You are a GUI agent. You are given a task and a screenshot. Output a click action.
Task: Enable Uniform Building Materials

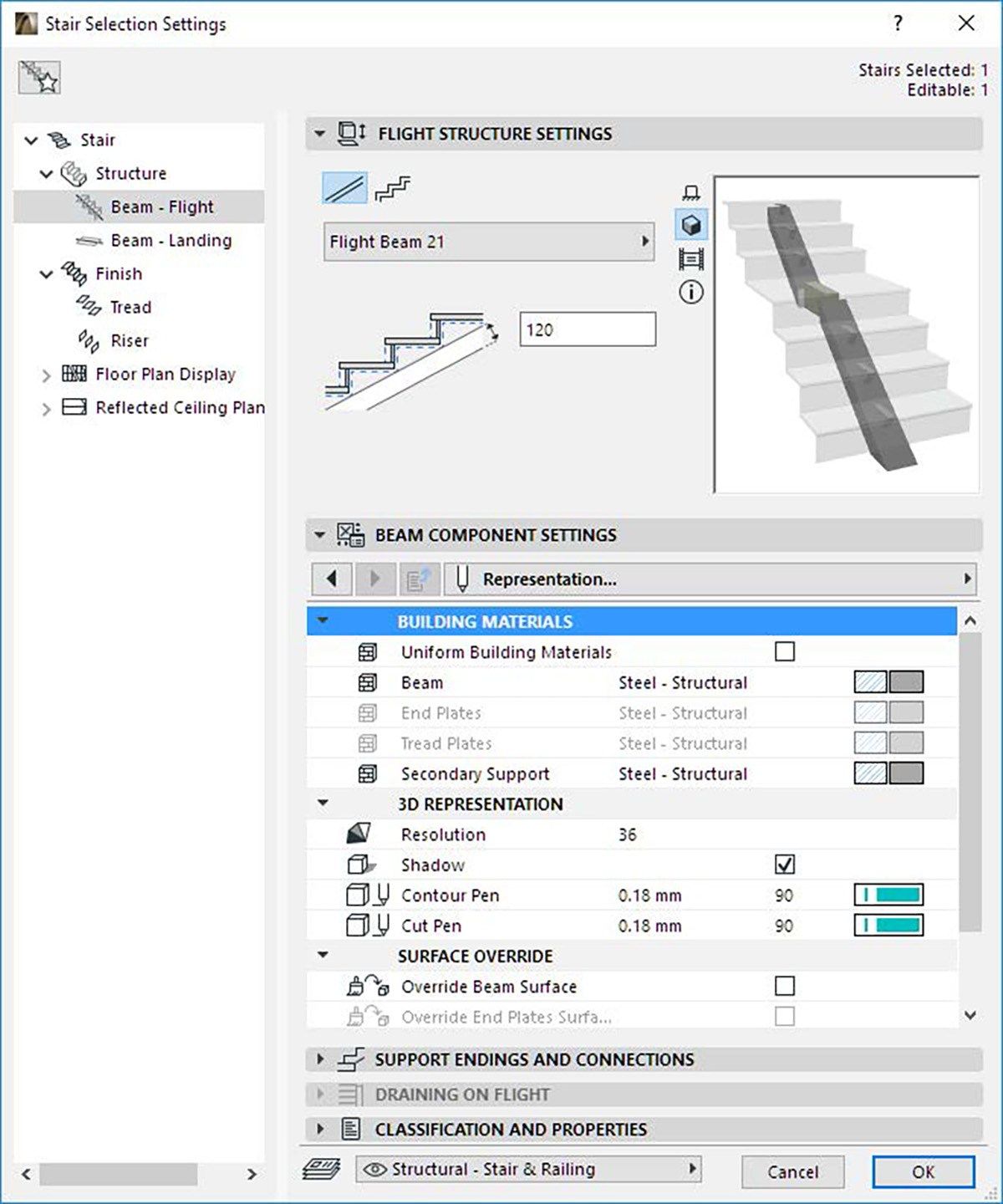[784, 651]
